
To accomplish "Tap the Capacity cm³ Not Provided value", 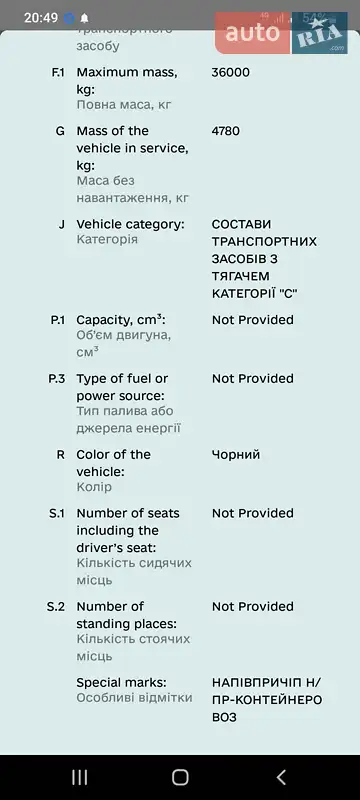I will point(253,320).
